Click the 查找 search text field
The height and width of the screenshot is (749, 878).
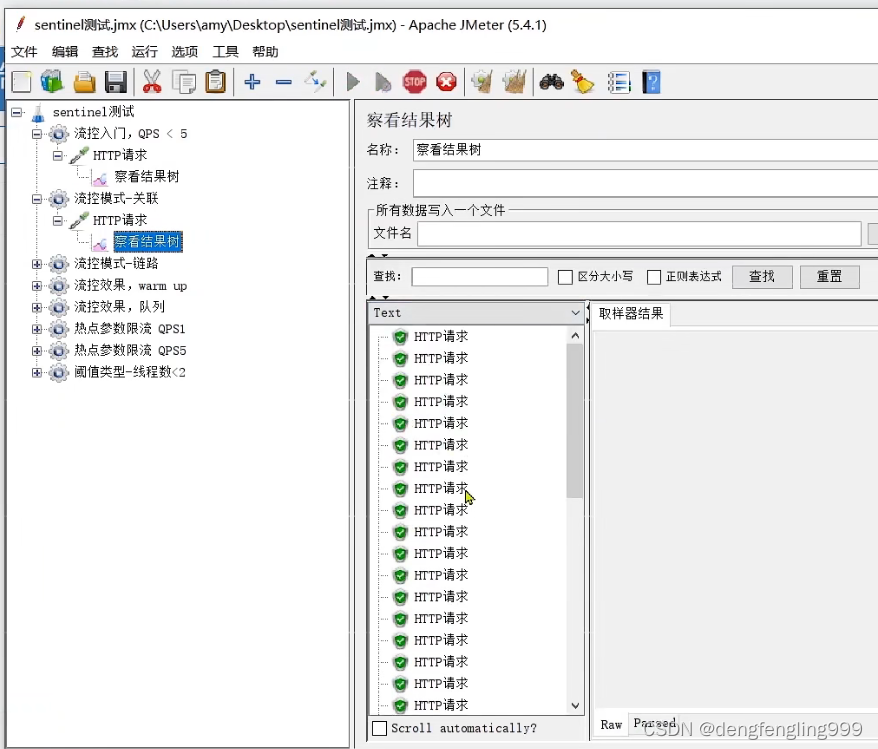click(x=479, y=277)
